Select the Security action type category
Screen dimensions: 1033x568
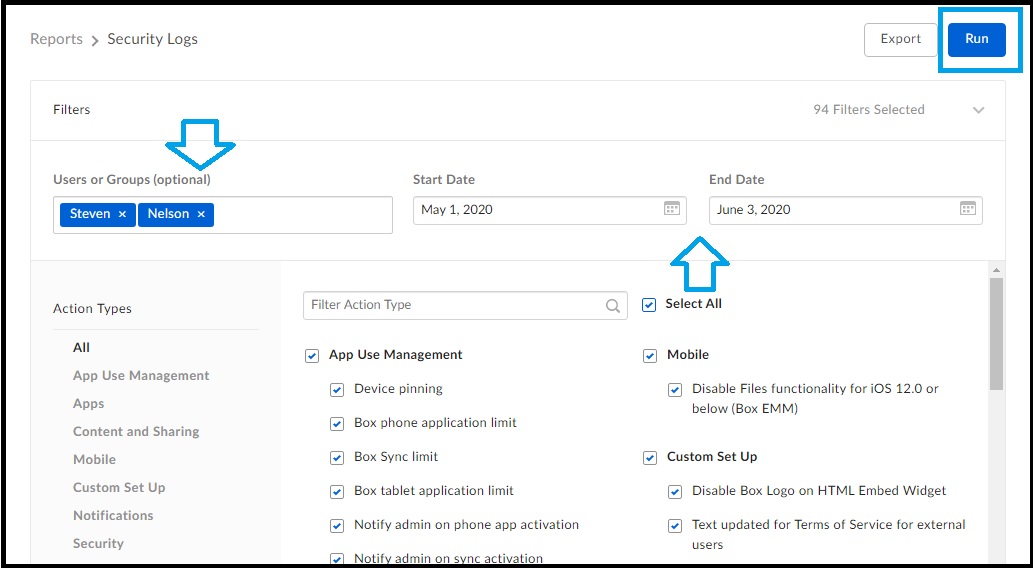98,544
